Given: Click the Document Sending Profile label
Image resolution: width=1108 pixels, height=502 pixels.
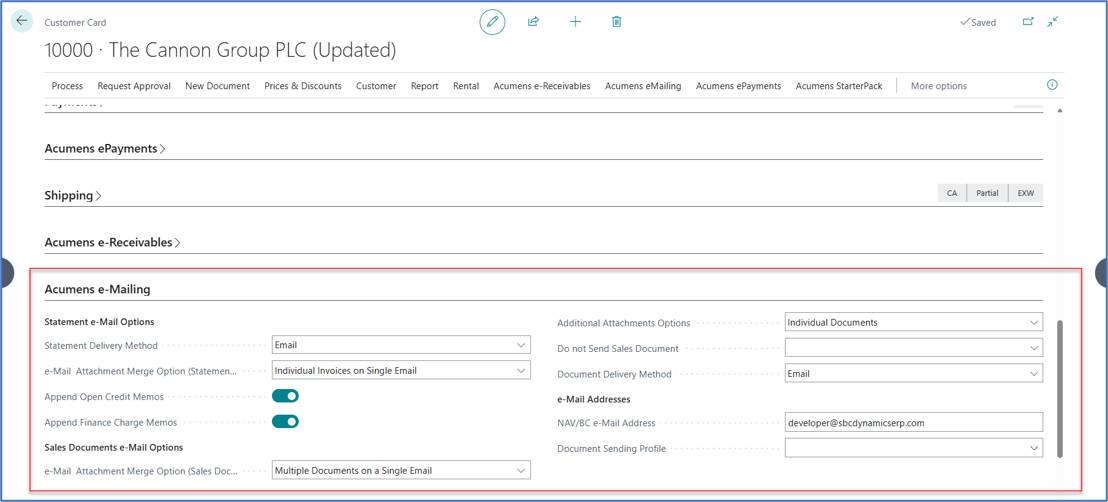Looking at the screenshot, I should click(612, 448).
